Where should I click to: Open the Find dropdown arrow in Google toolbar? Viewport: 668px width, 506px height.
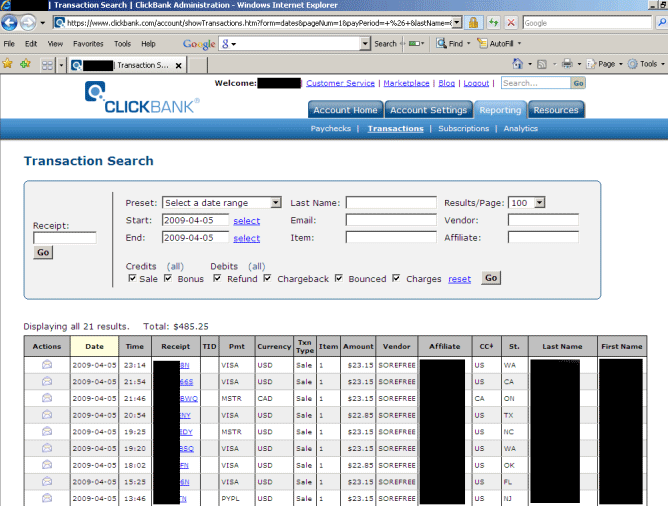point(468,43)
